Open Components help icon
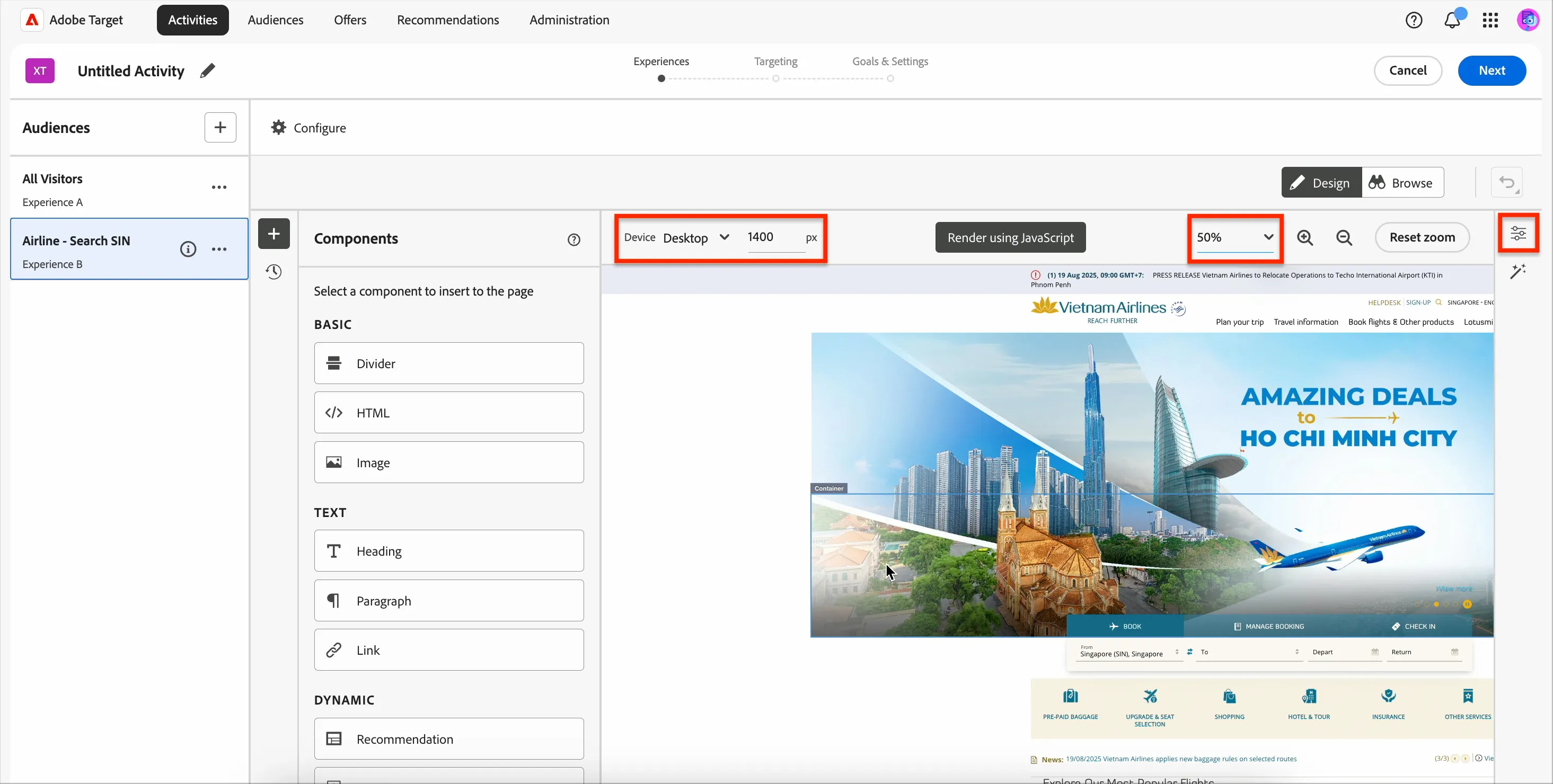The height and width of the screenshot is (784, 1553). (x=574, y=240)
